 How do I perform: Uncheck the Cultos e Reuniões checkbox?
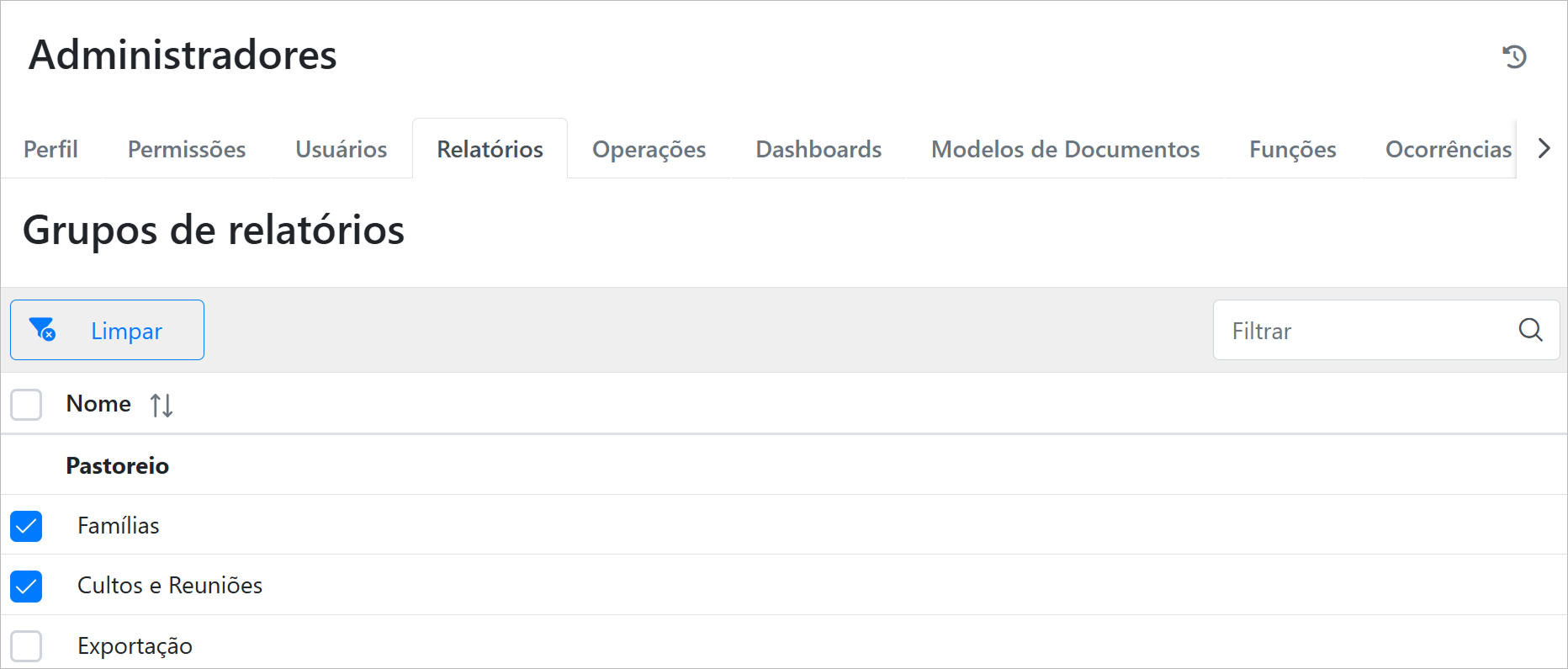[x=26, y=587]
